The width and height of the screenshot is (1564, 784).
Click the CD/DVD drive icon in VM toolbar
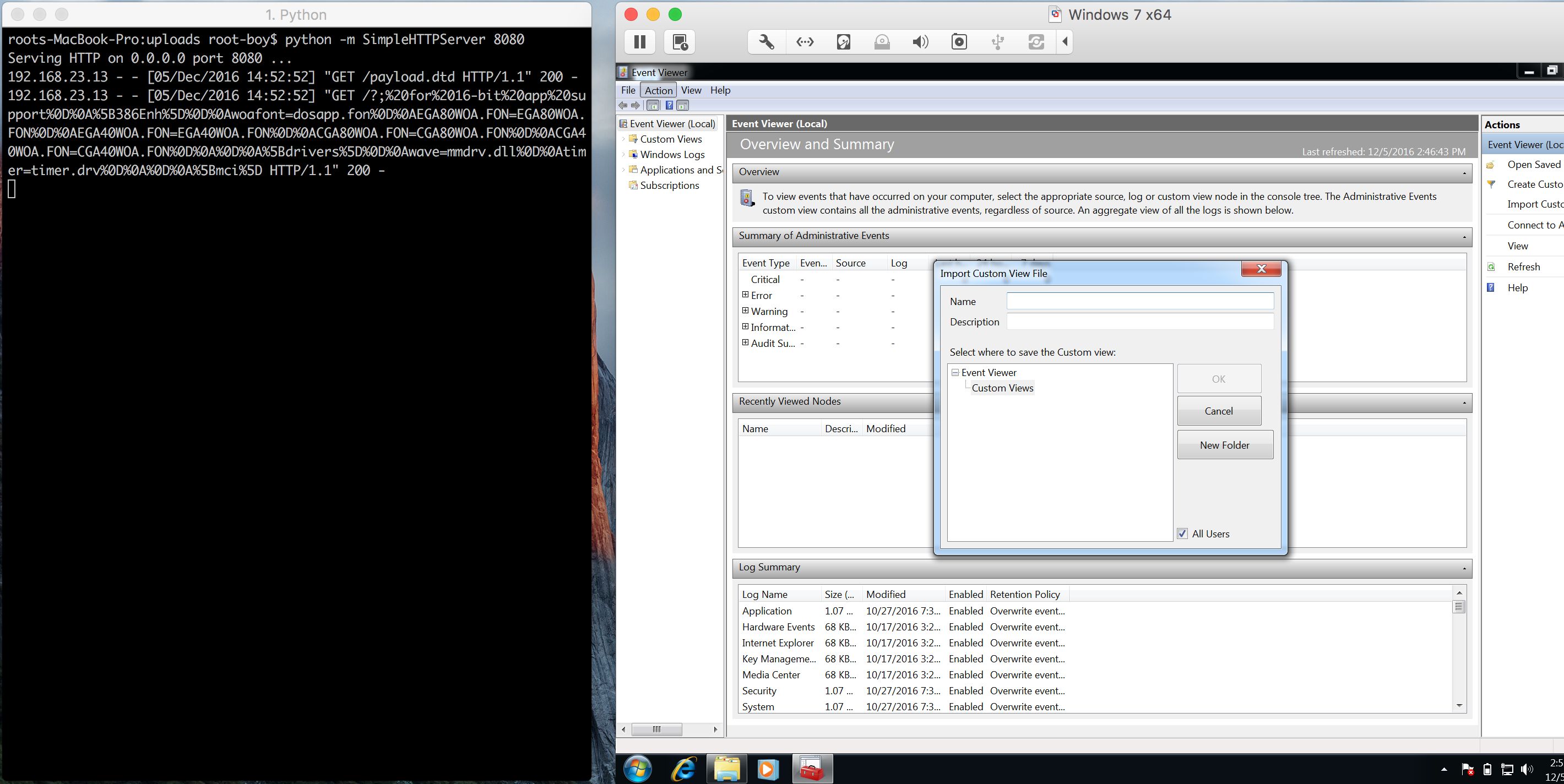pos(882,42)
